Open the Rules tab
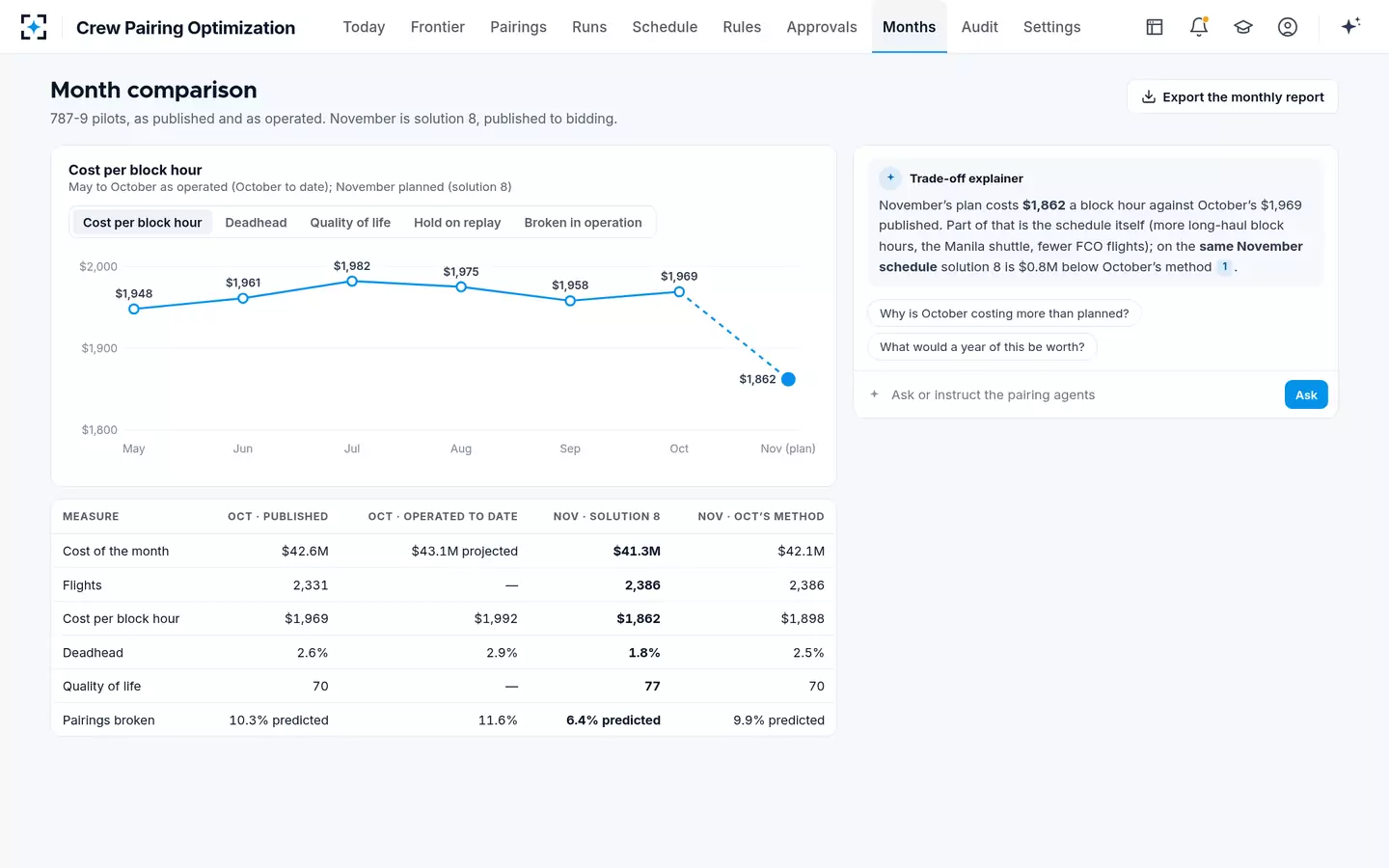1389x868 pixels. (742, 27)
